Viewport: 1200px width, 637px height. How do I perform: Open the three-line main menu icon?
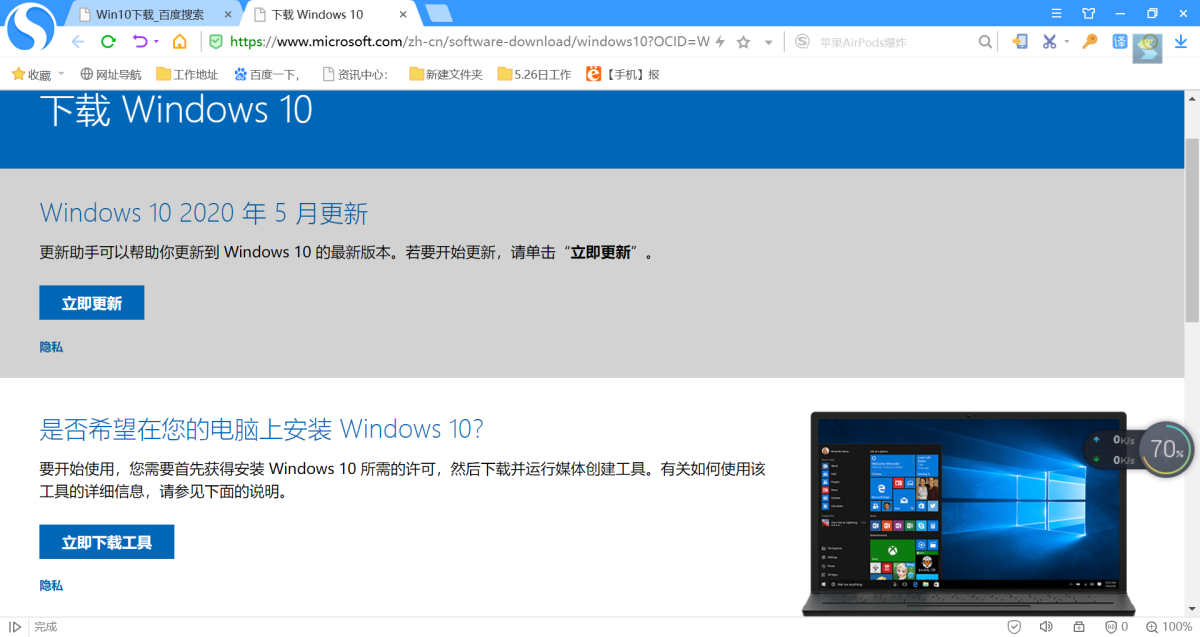coord(1057,13)
